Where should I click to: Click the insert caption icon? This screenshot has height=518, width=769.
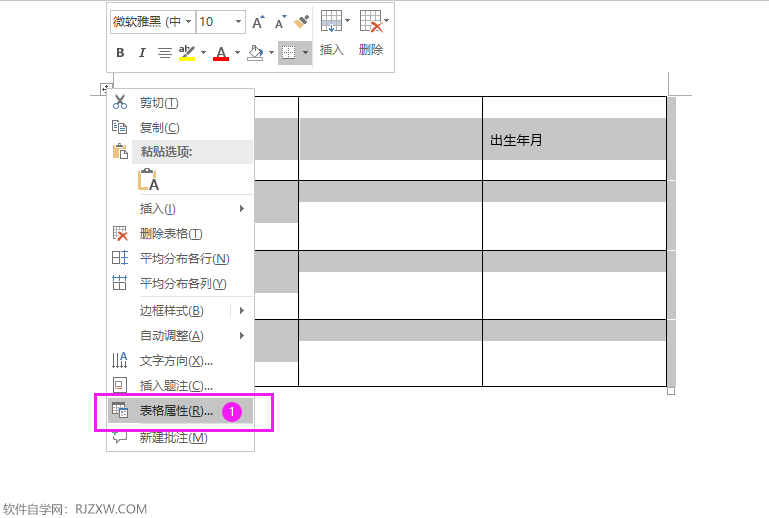pyautogui.click(x=120, y=385)
